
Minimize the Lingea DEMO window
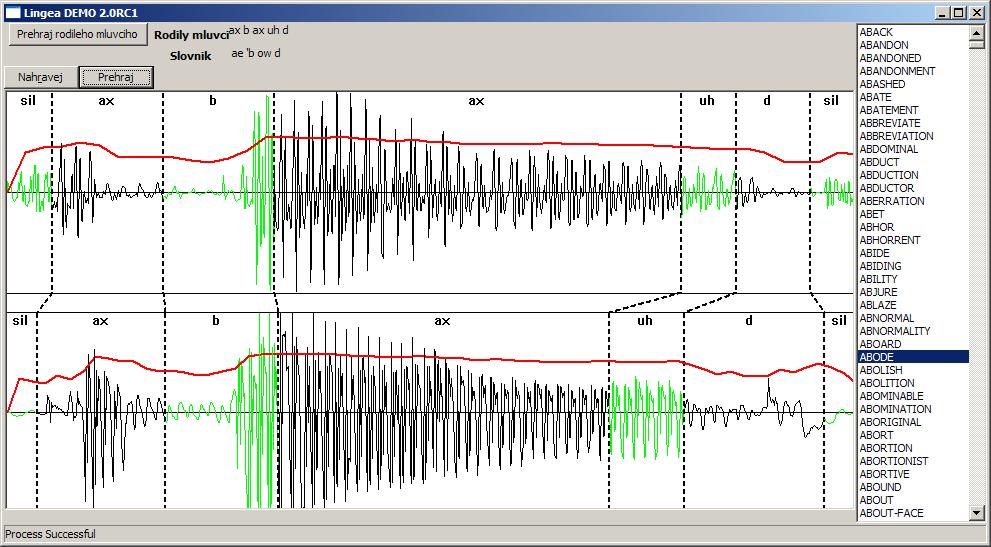pos(944,13)
